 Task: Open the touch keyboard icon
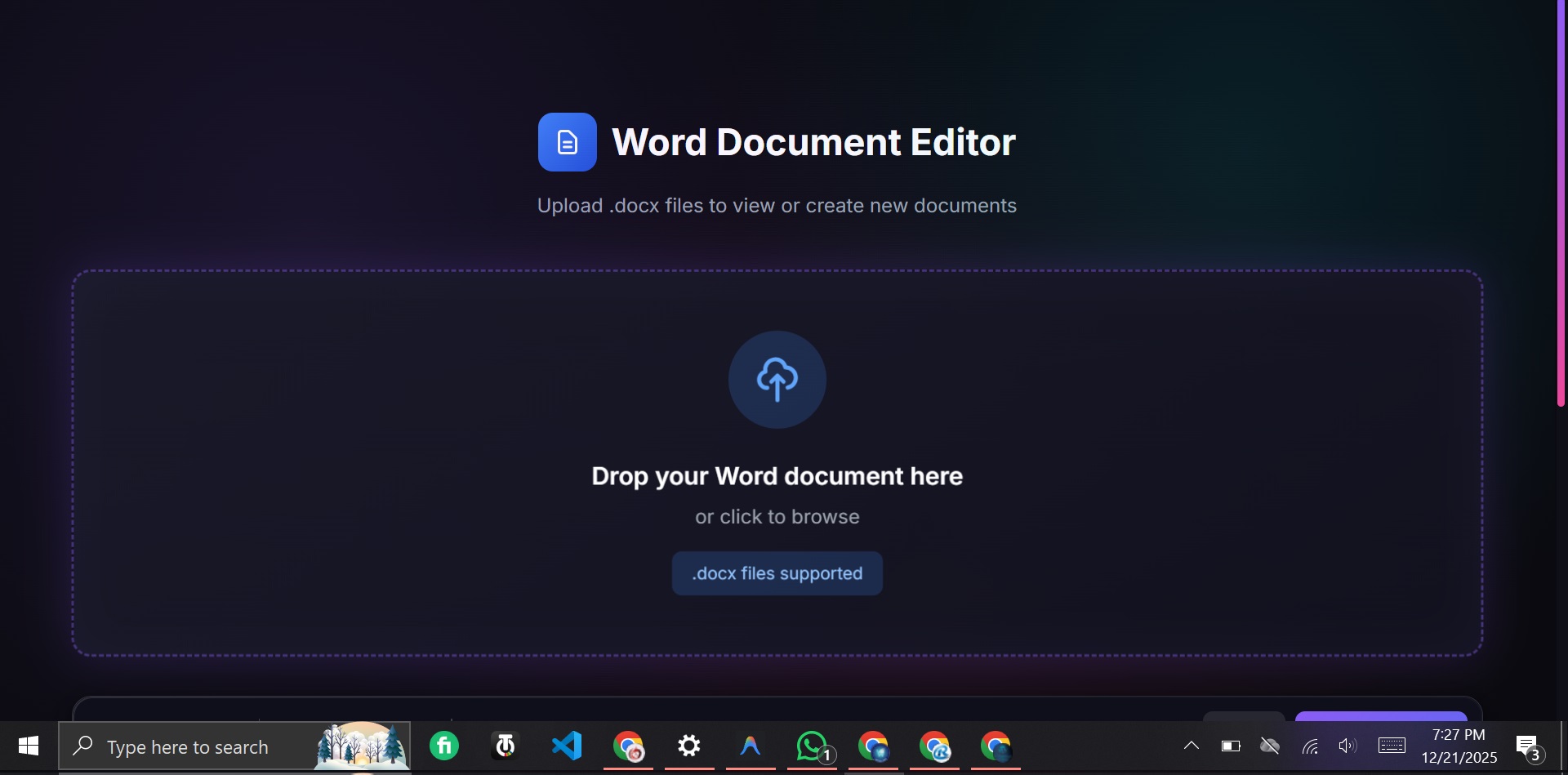tap(1392, 746)
